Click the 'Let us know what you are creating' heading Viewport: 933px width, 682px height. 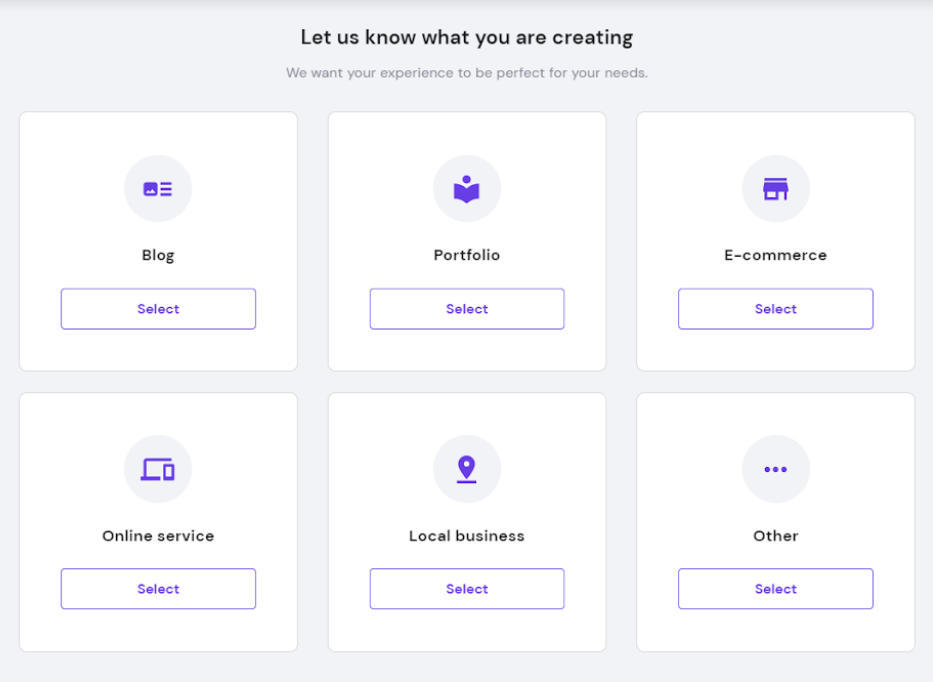[x=466, y=37]
